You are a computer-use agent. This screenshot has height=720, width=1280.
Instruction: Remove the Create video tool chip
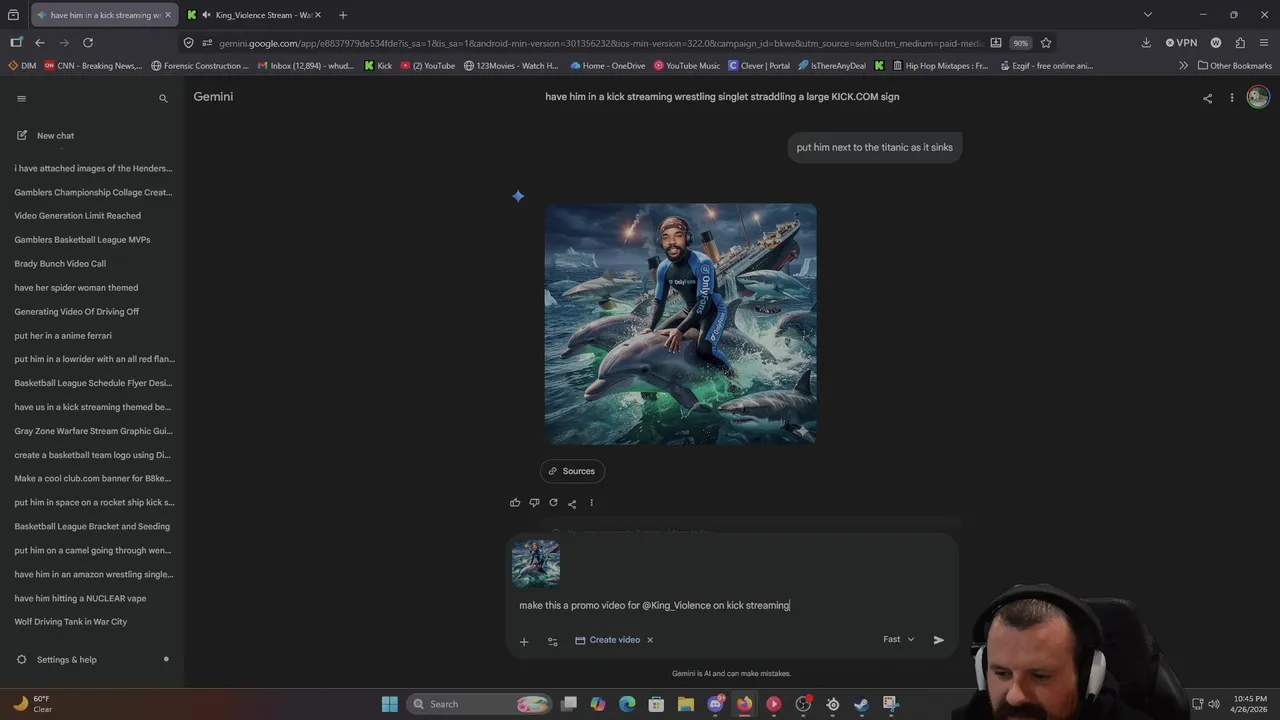(x=650, y=640)
